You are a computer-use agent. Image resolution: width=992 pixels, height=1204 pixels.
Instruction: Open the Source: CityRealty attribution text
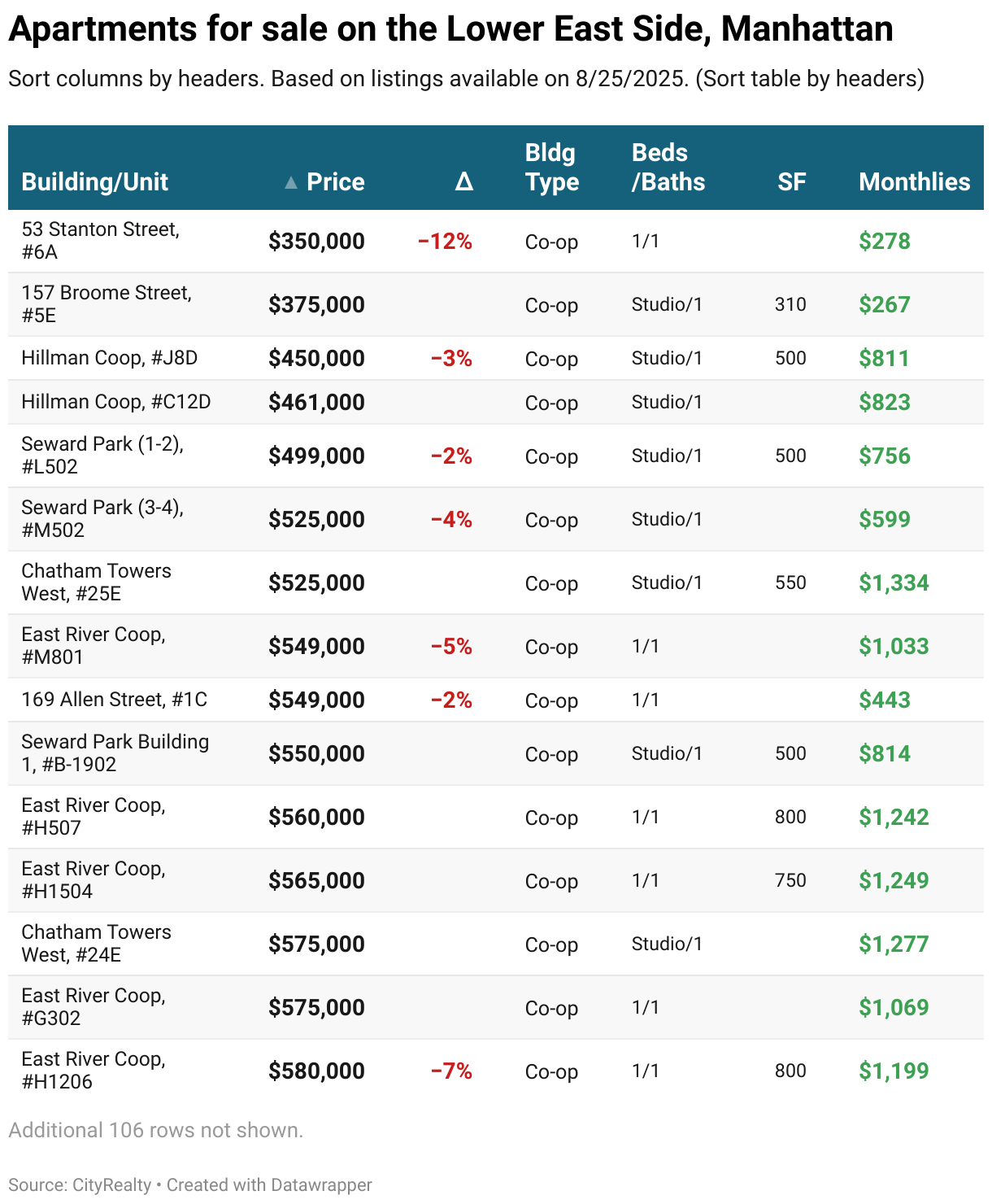click(80, 1184)
